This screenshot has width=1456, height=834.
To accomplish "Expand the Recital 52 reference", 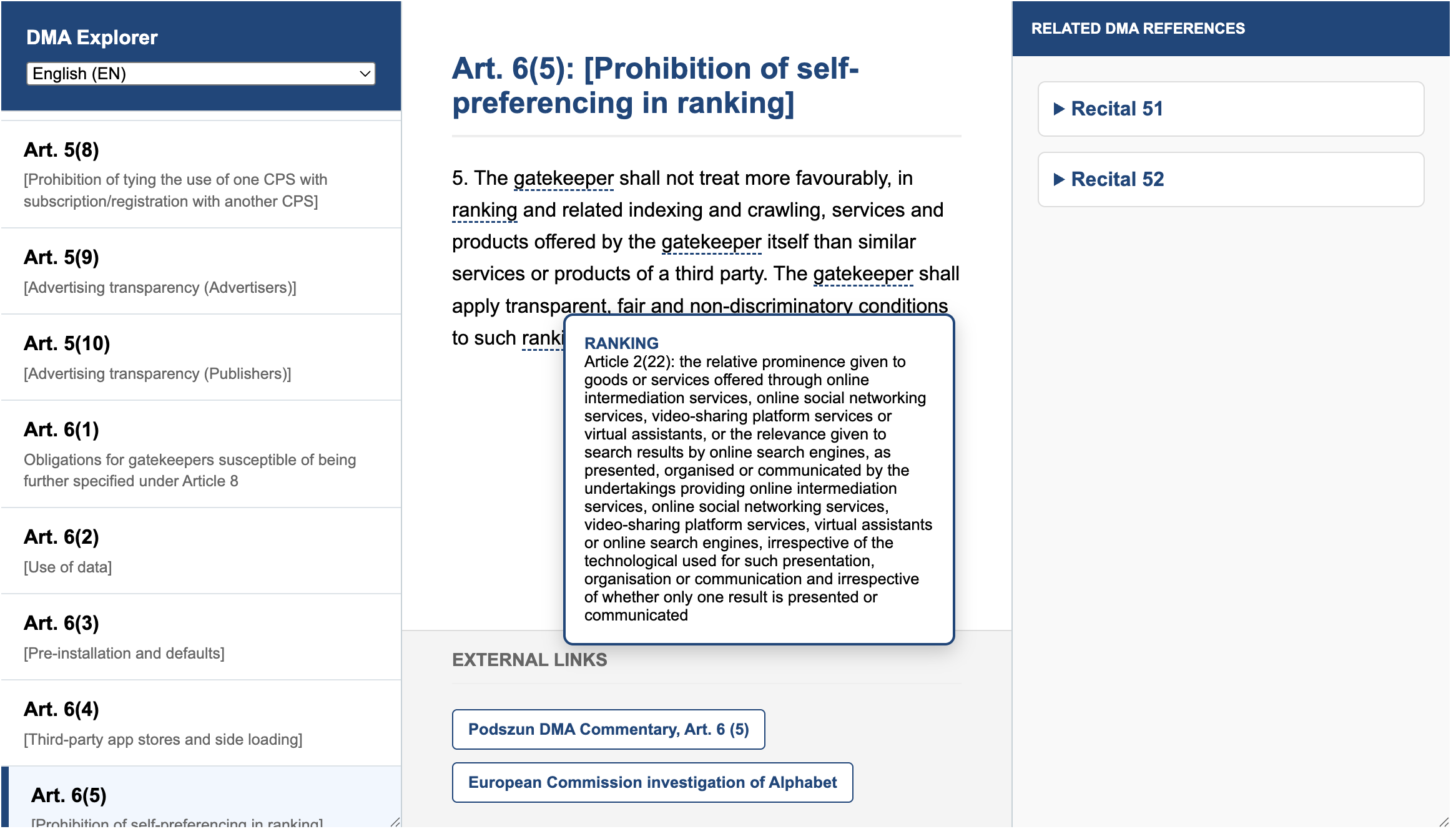I will click(x=1117, y=179).
